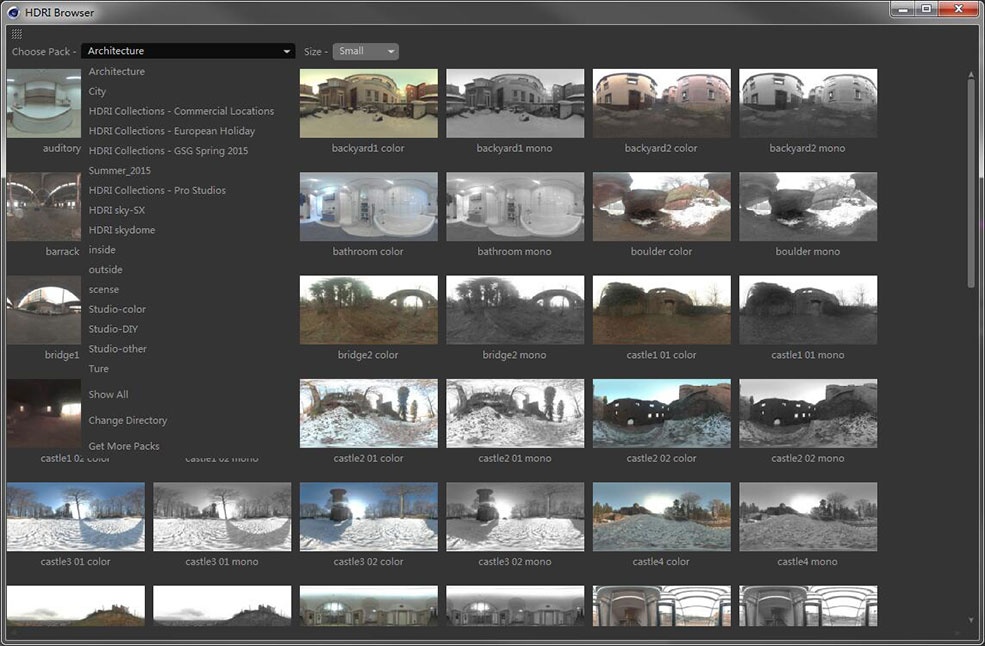The width and height of the screenshot is (985, 646).
Task: Select backyard1 mono thumbnail
Action: pos(515,103)
